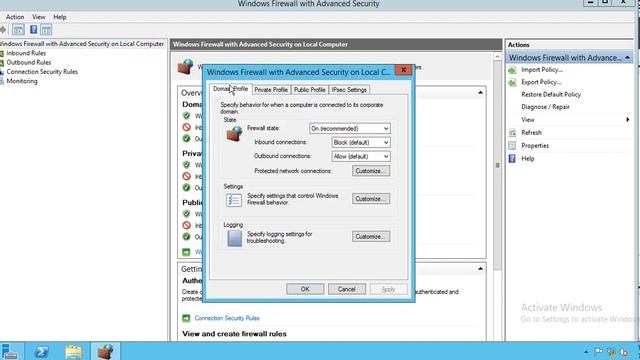Click Refresh in the Actions pane

coord(531,133)
